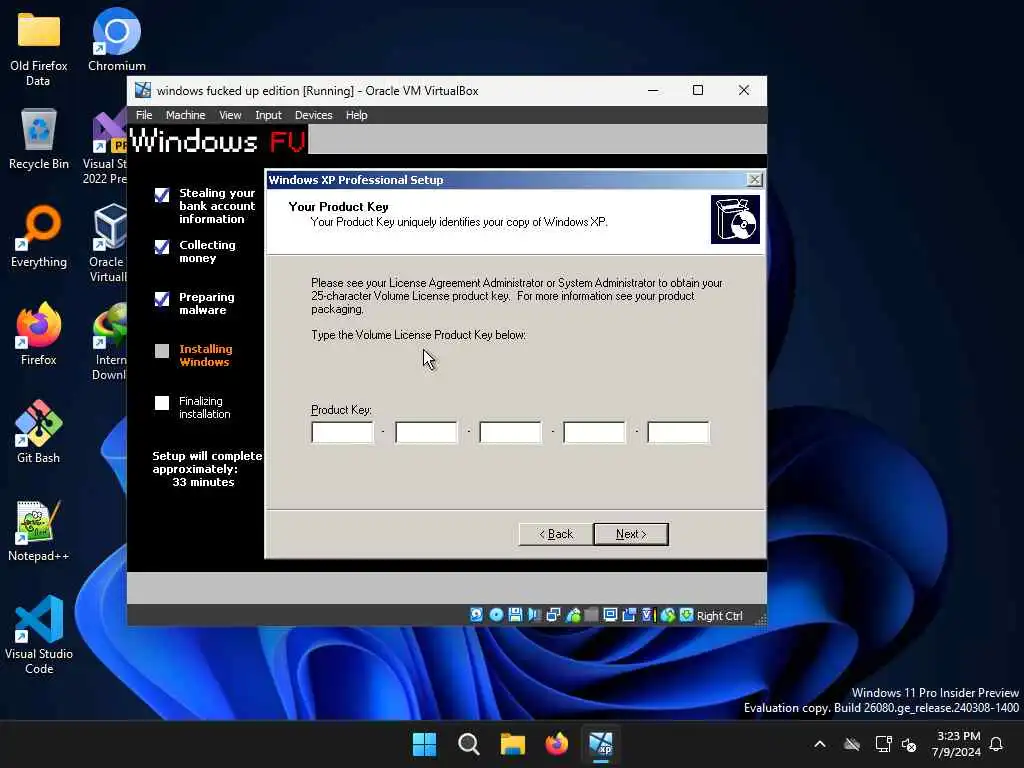Select the Notepad++ desktop icon
1024x768 pixels.
tap(39, 530)
